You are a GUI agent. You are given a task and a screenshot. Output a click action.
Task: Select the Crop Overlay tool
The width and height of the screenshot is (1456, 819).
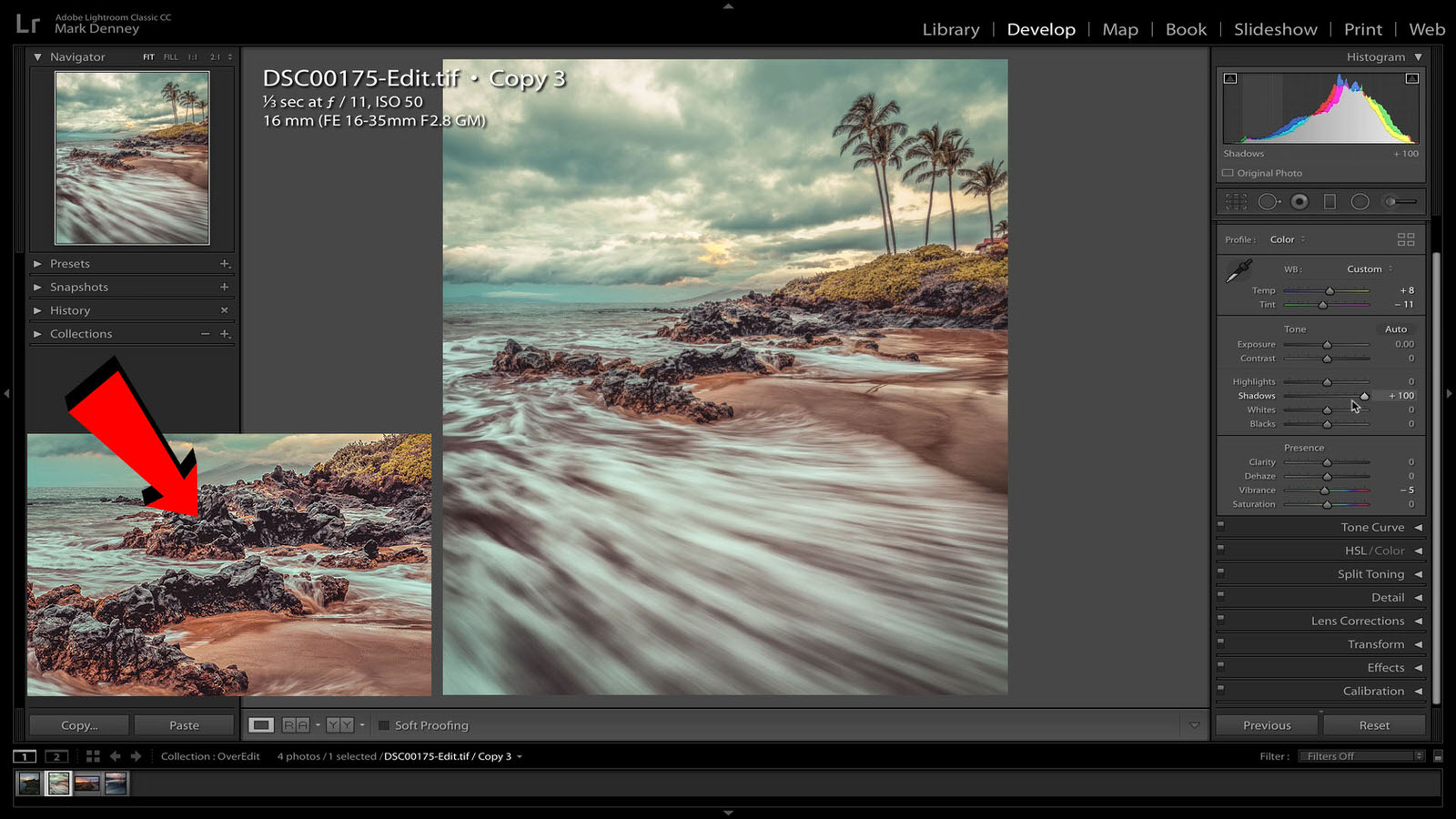pos(1236,202)
